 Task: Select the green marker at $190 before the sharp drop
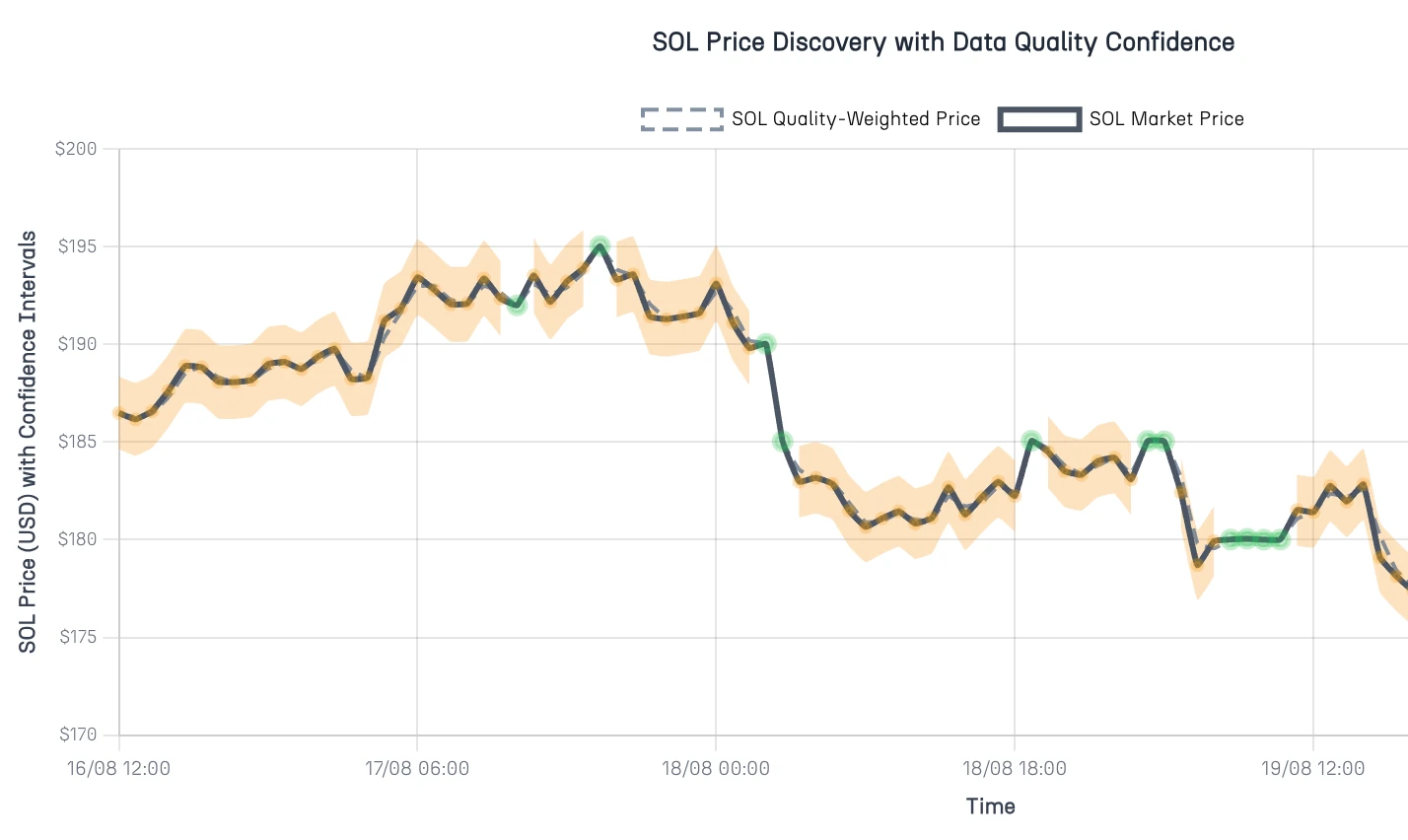[766, 344]
